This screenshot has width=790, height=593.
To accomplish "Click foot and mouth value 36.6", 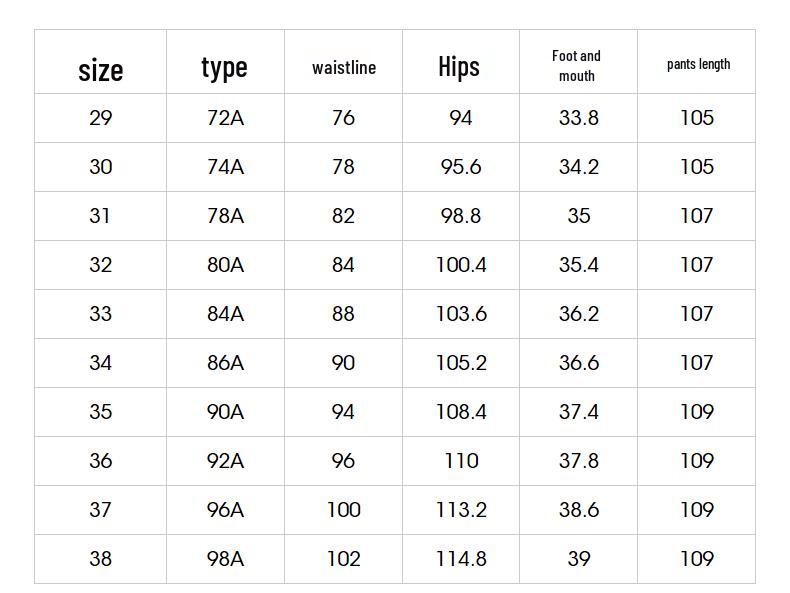I will point(578,363).
